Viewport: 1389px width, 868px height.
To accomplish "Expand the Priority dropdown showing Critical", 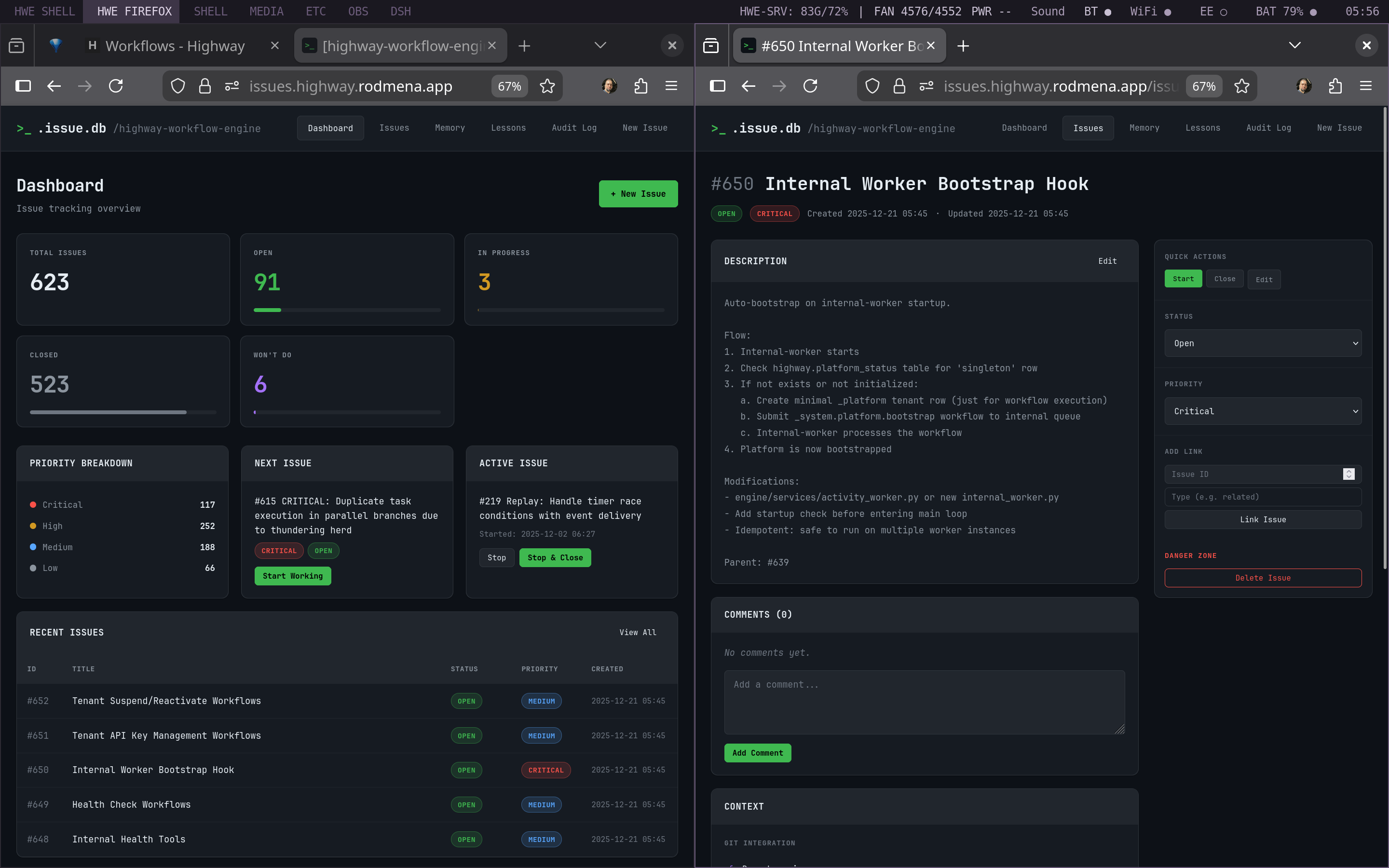I will coord(1263,411).
